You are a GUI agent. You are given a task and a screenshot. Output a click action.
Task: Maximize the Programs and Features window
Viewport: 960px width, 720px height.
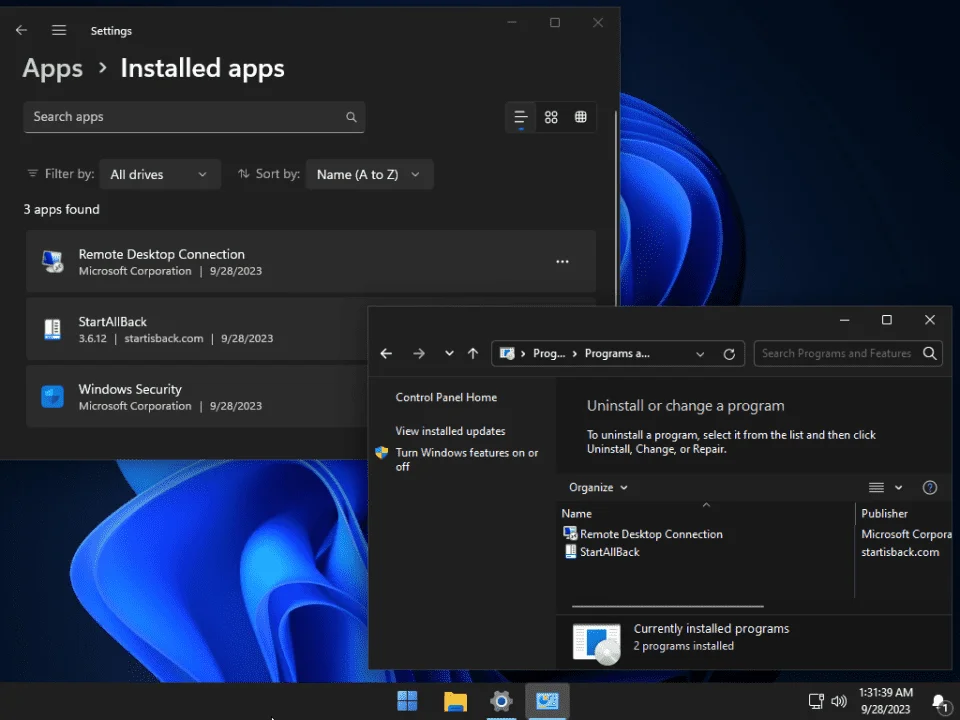(x=887, y=320)
